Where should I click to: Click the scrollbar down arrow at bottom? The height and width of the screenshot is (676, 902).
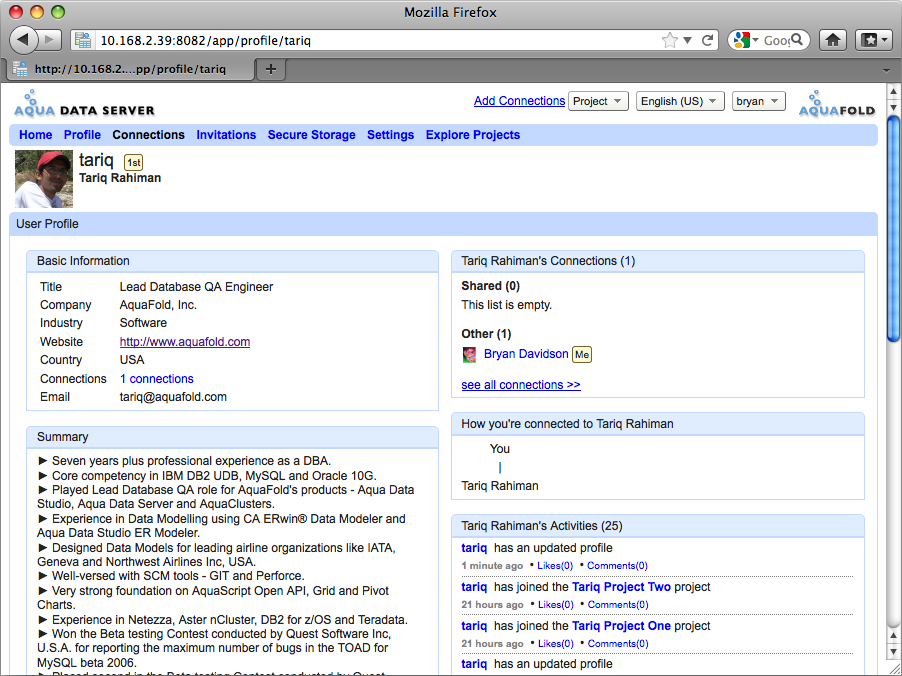point(893,652)
